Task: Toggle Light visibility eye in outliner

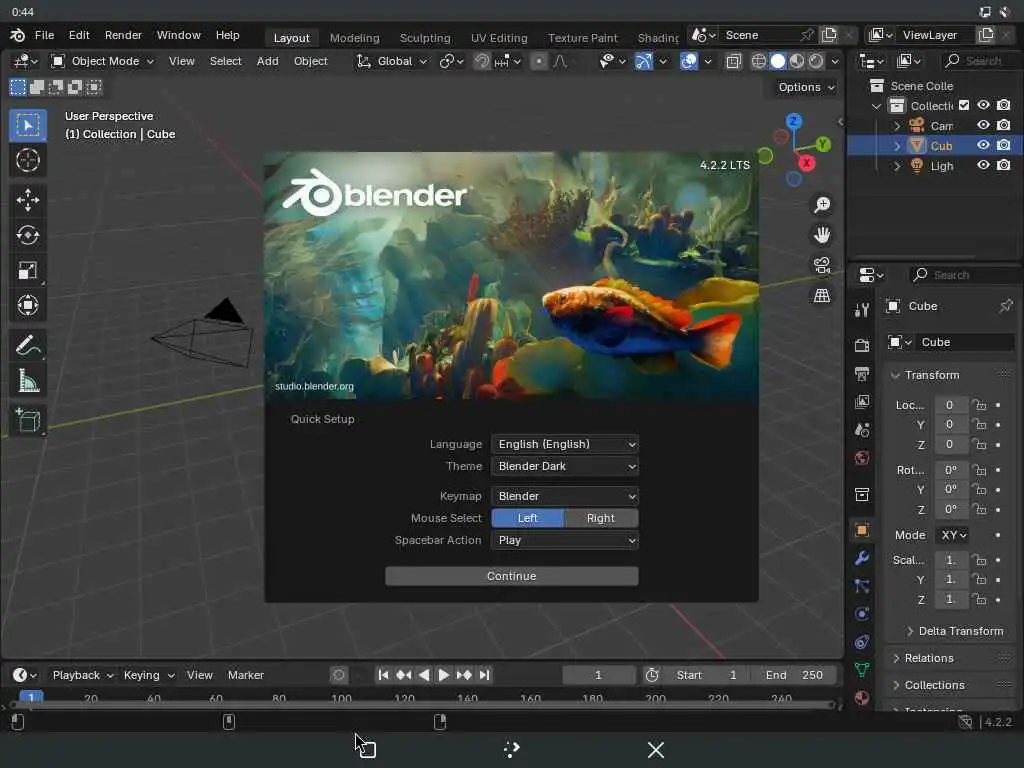Action: pos(983,165)
